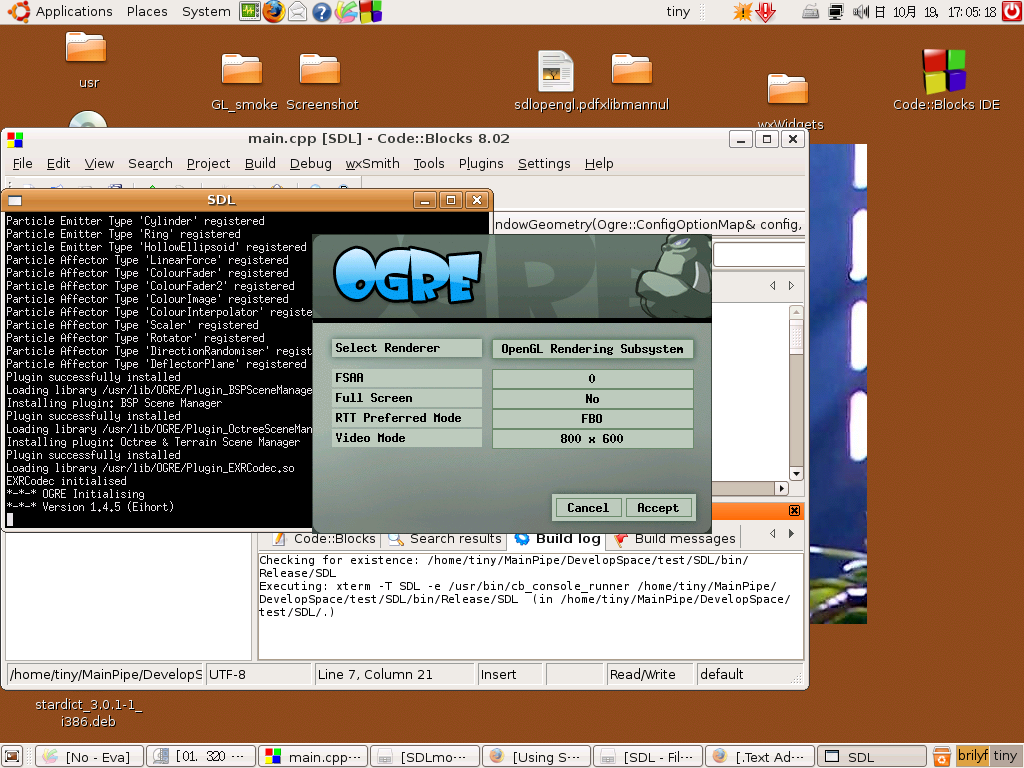Image resolution: width=1024 pixels, height=768 pixels.
Task: Switch to the Code::Blocks log tab
Action: pyautogui.click(x=325, y=539)
